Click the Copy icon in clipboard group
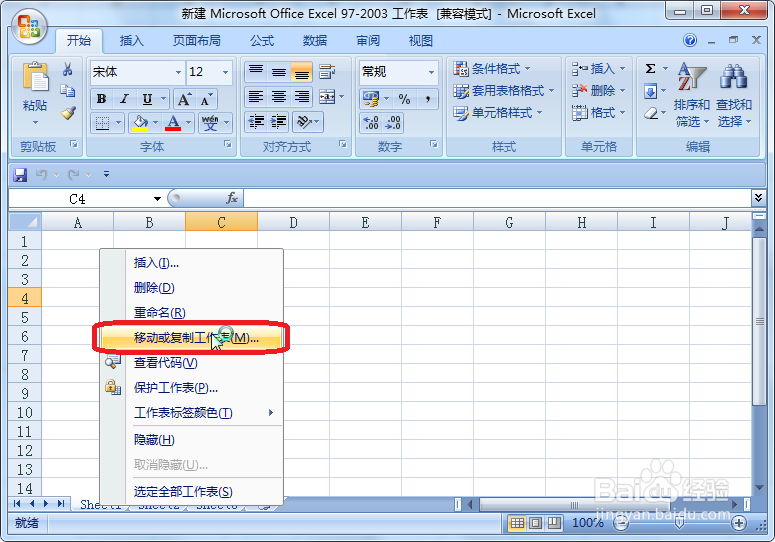 pyautogui.click(x=68, y=91)
